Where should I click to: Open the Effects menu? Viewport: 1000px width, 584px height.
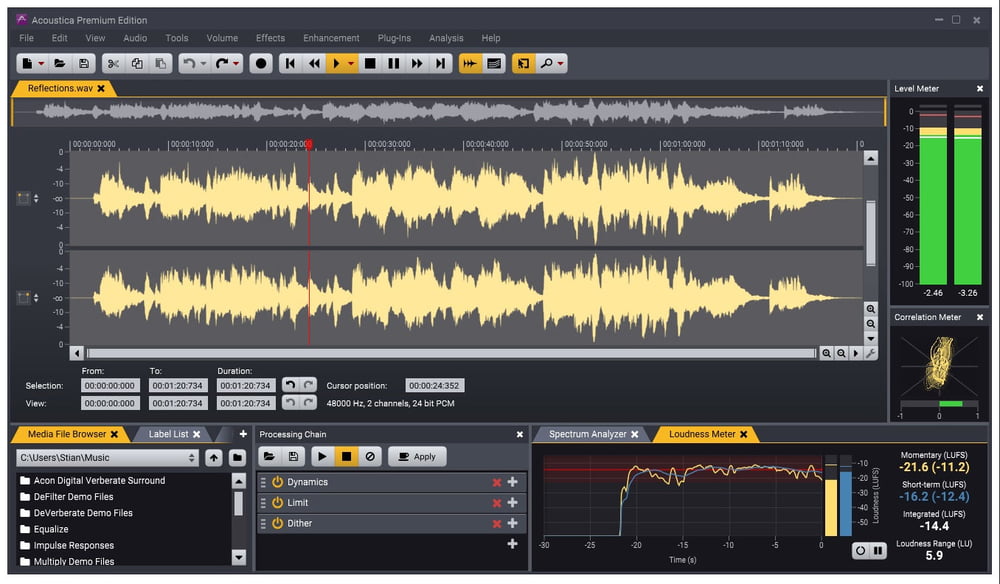coord(270,38)
